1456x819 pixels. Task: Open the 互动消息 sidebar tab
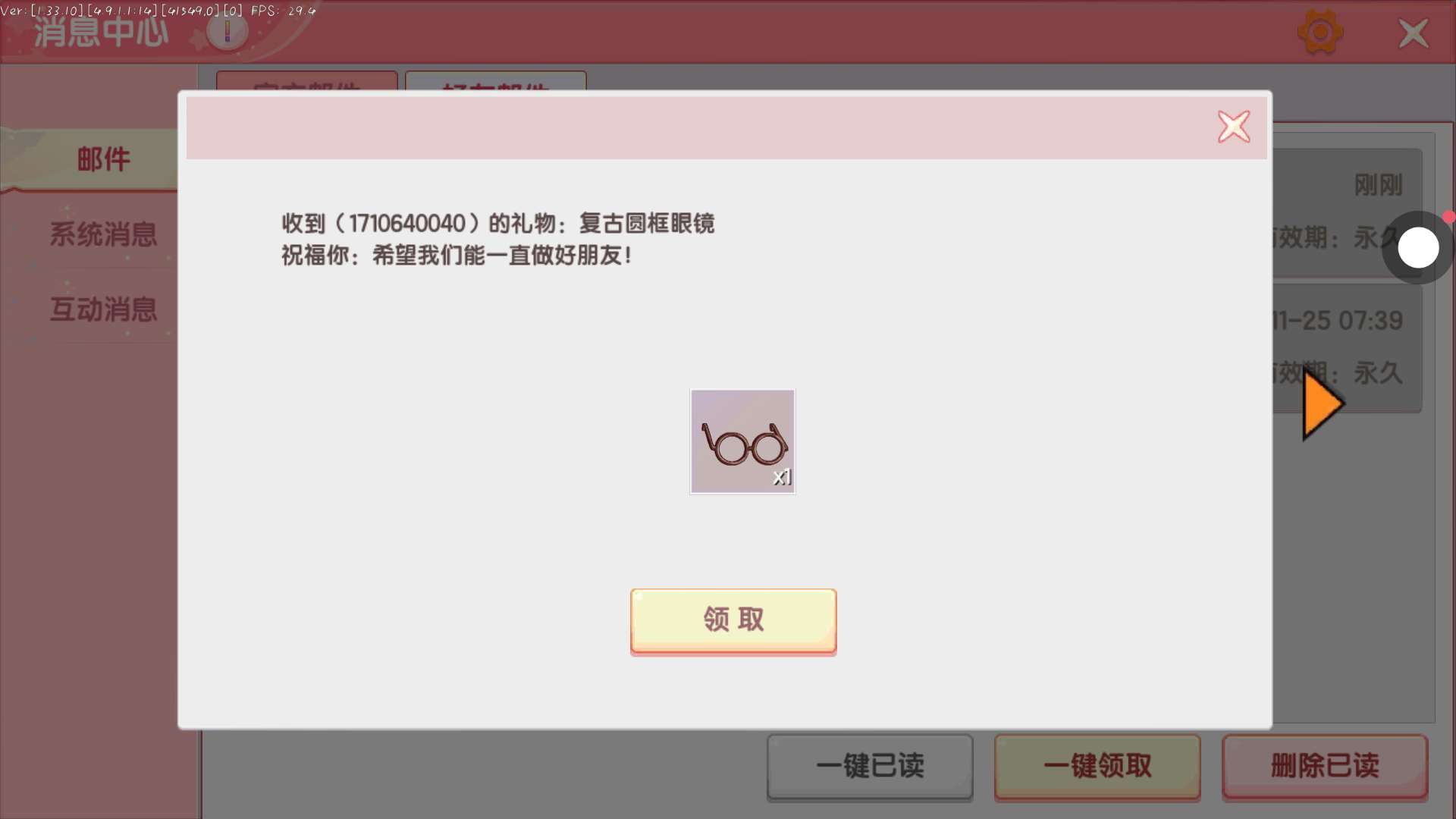pos(103,309)
